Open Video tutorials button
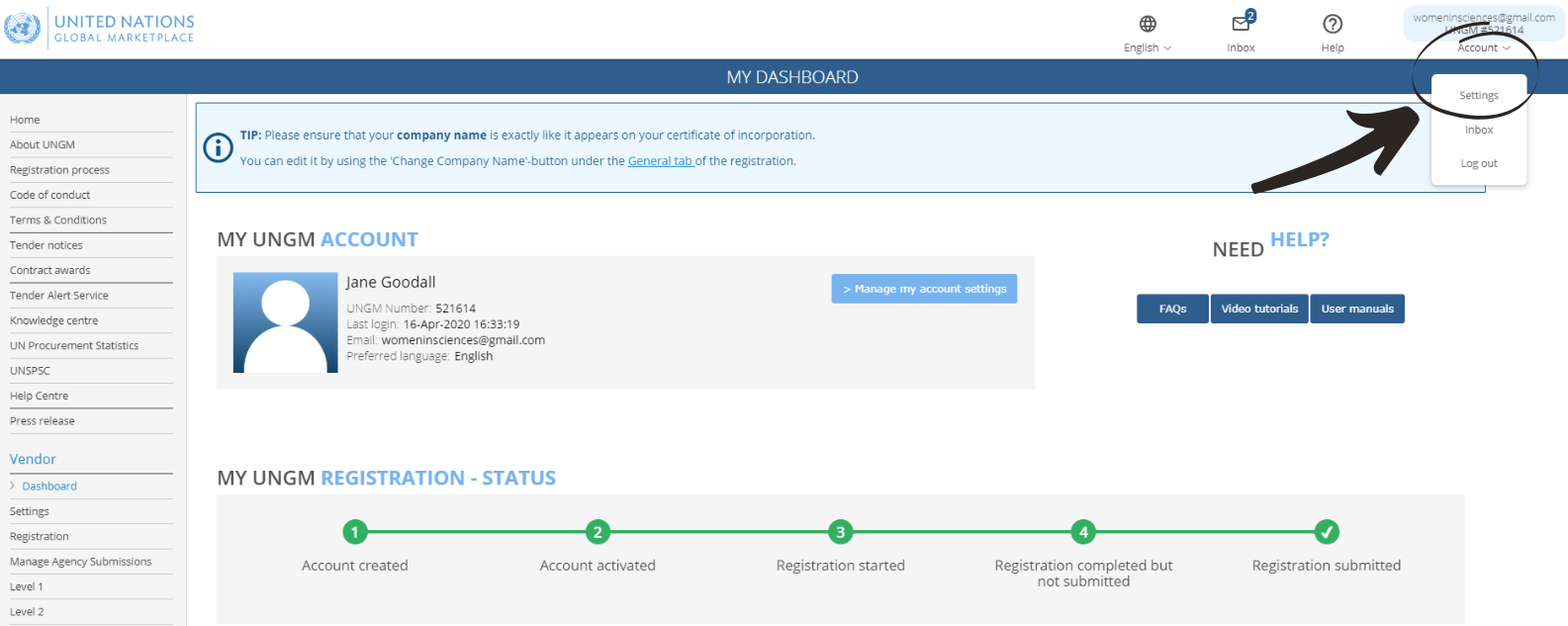Screen dimensions: 1568x626 [1259, 309]
